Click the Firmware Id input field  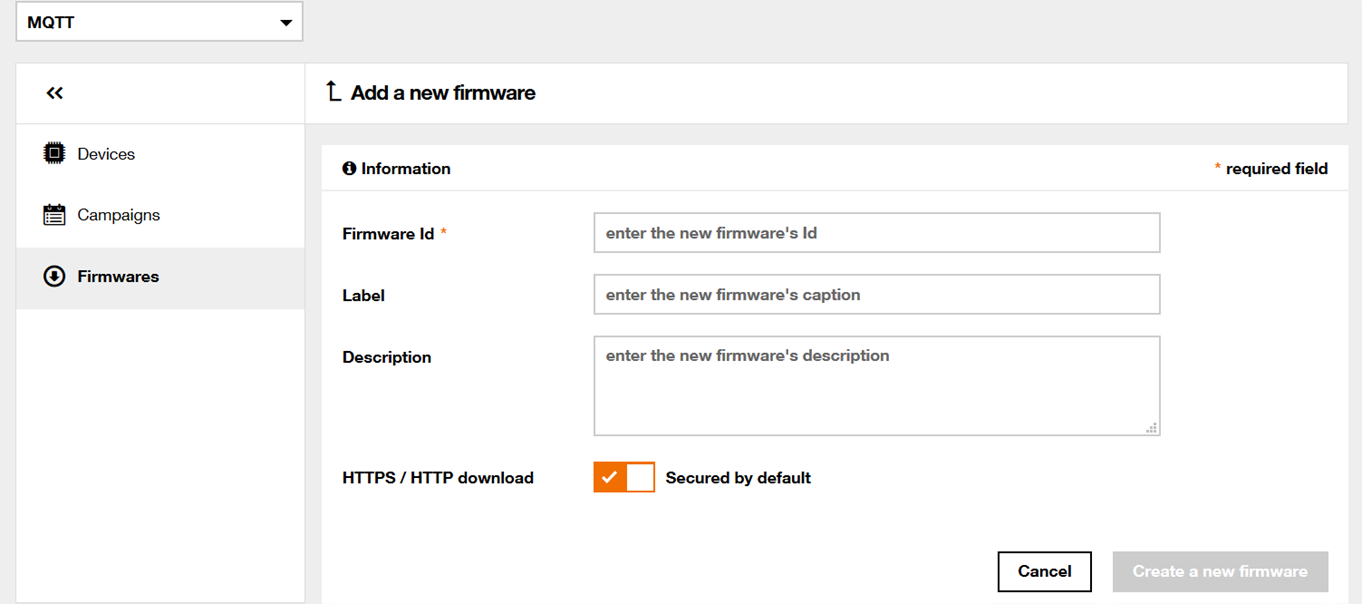(x=876, y=232)
